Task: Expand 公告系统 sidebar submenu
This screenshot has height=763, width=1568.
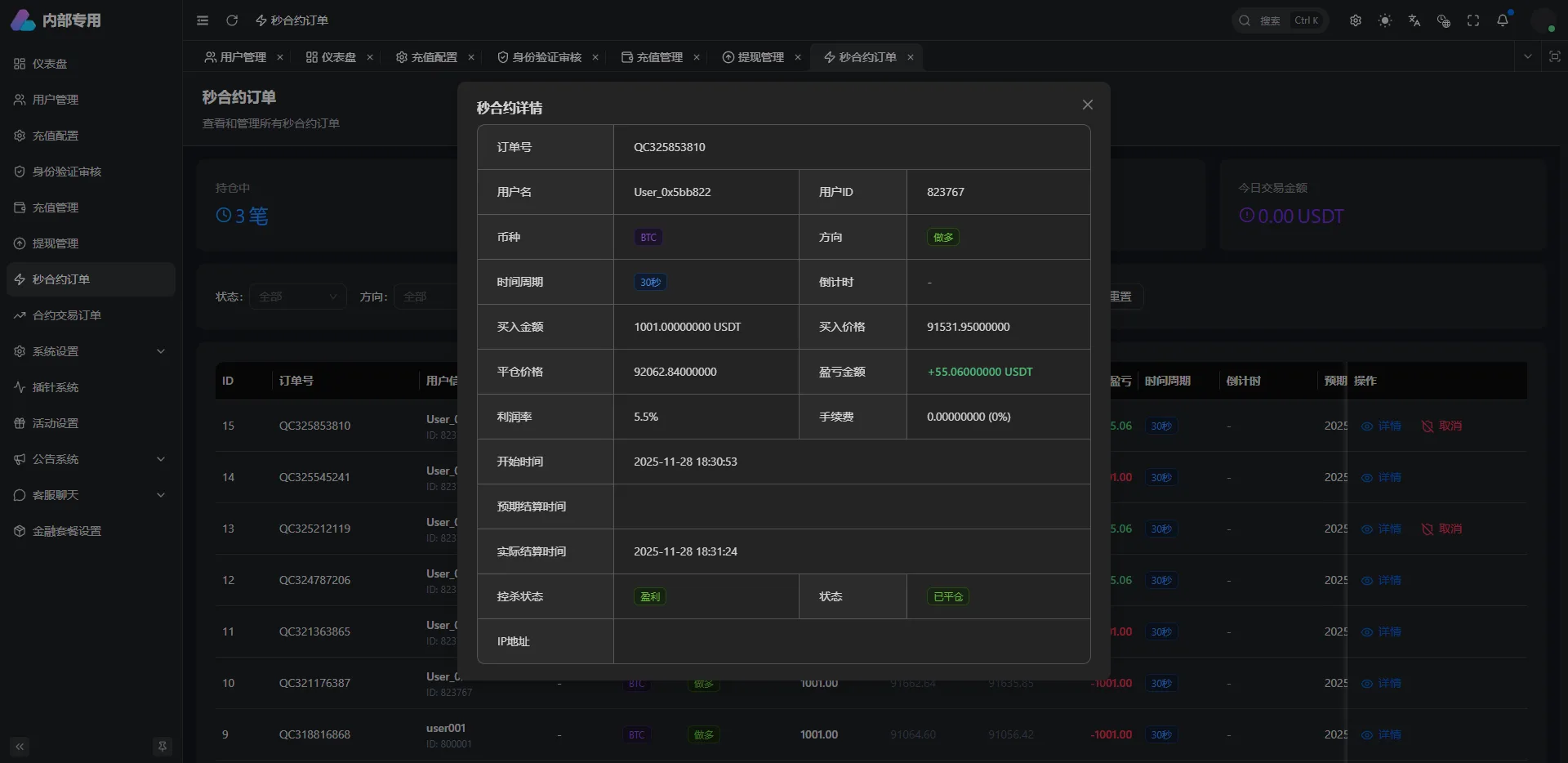Action: coord(90,459)
